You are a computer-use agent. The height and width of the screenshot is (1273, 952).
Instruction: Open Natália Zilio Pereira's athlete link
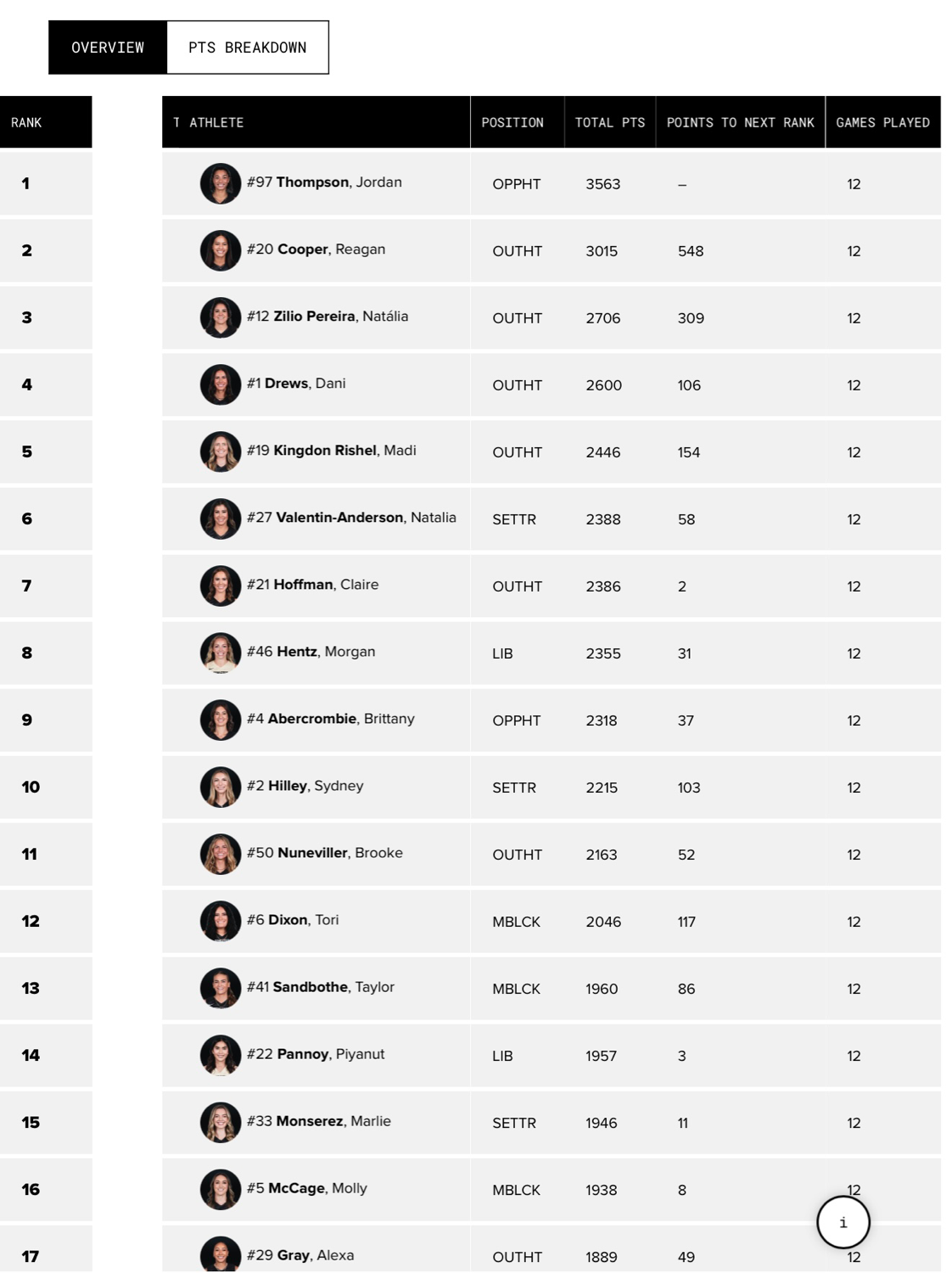[328, 317]
